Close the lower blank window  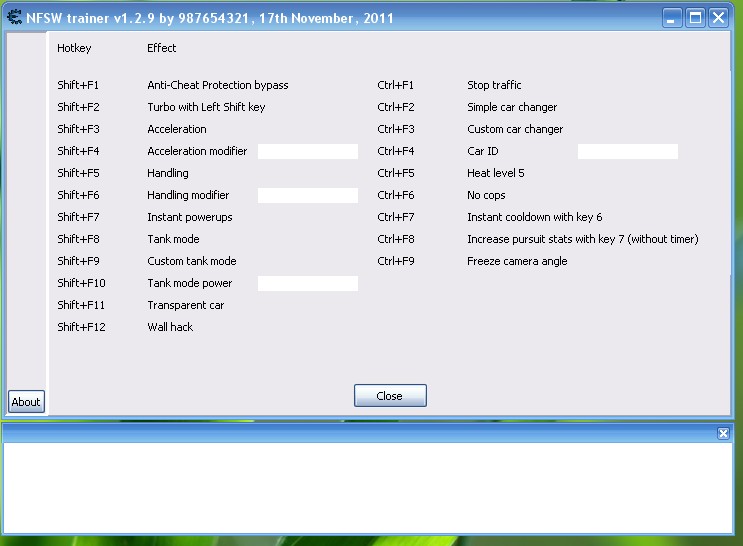[723, 433]
